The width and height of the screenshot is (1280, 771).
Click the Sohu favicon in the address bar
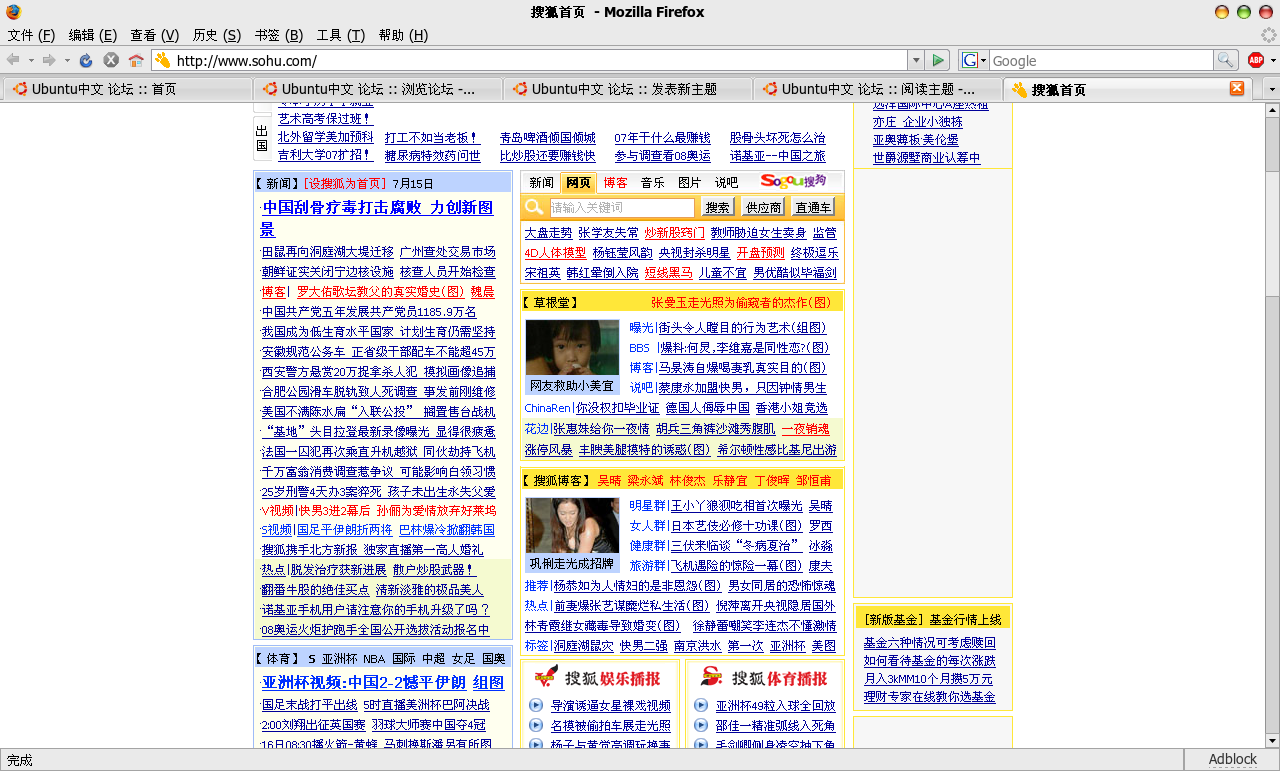click(163, 61)
